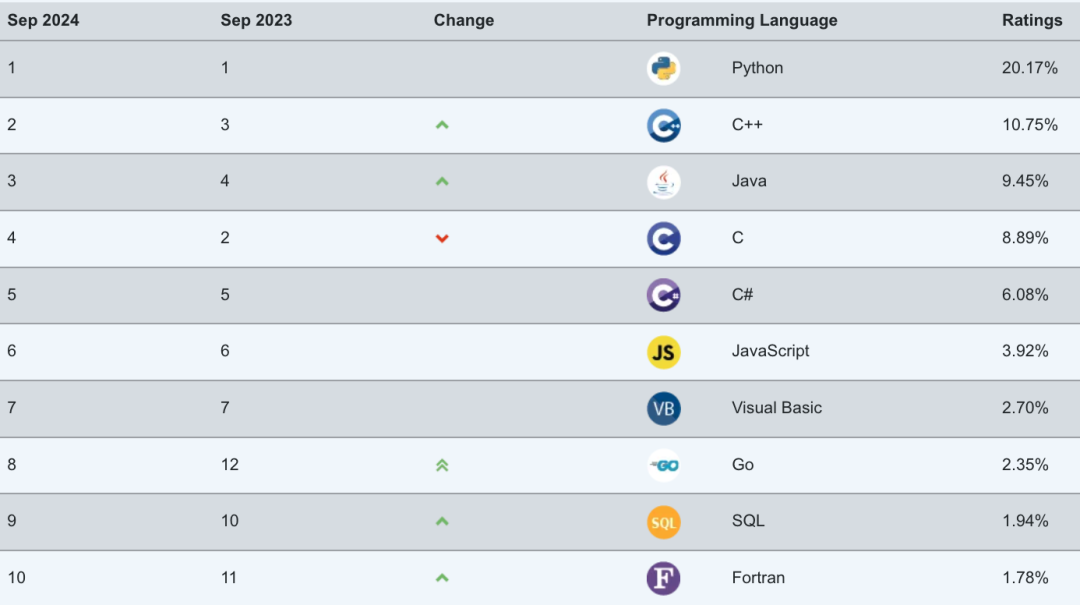Screen dimensions: 1080x605
Task: Click the JavaScript language name
Action: click(770, 351)
